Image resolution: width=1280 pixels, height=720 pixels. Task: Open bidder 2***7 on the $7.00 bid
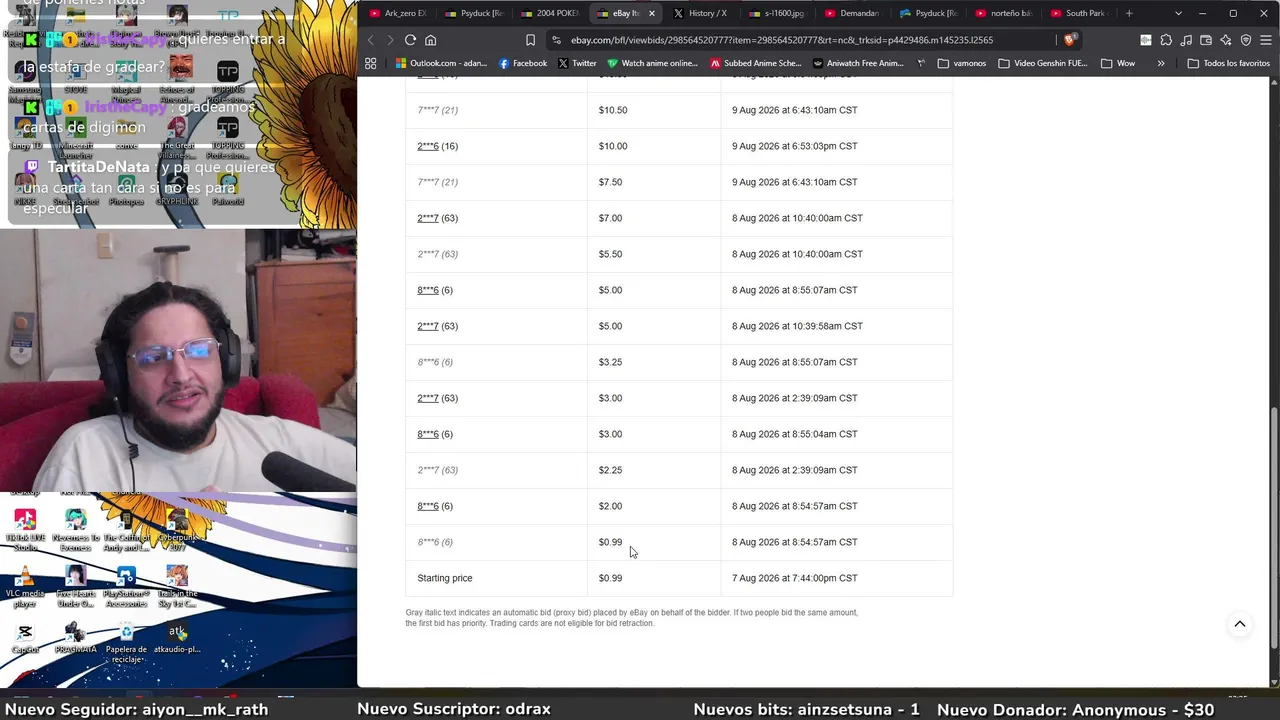428,218
